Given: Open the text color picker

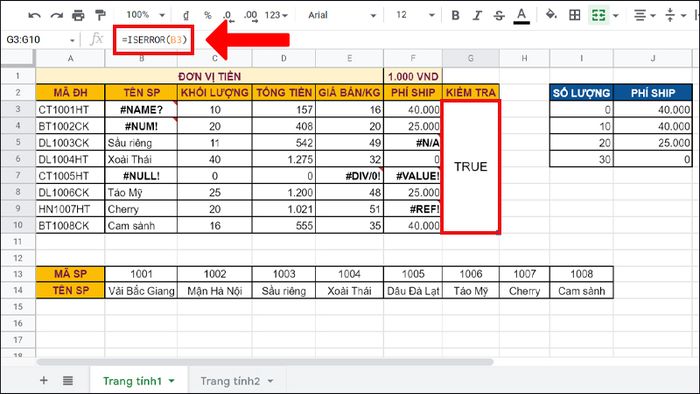Looking at the screenshot, I should point(521,16).
